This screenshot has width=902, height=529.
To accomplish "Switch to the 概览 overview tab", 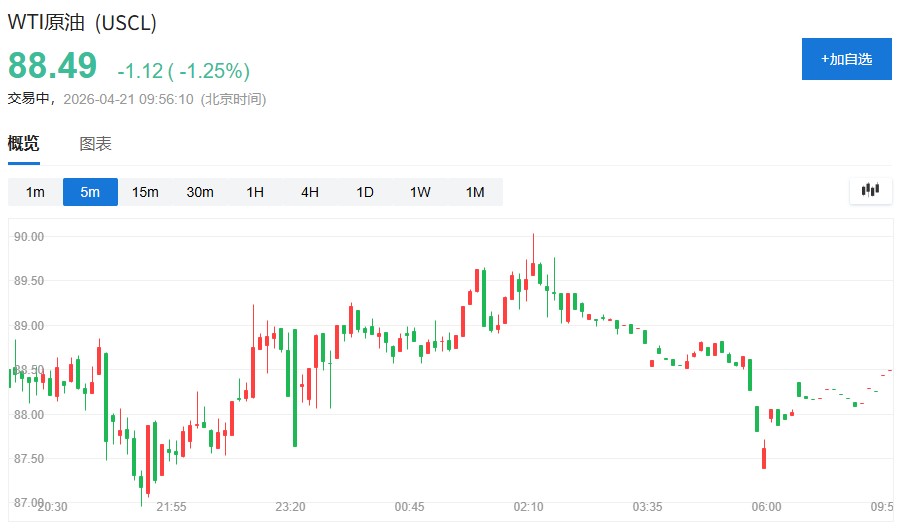I will (24, 144).
